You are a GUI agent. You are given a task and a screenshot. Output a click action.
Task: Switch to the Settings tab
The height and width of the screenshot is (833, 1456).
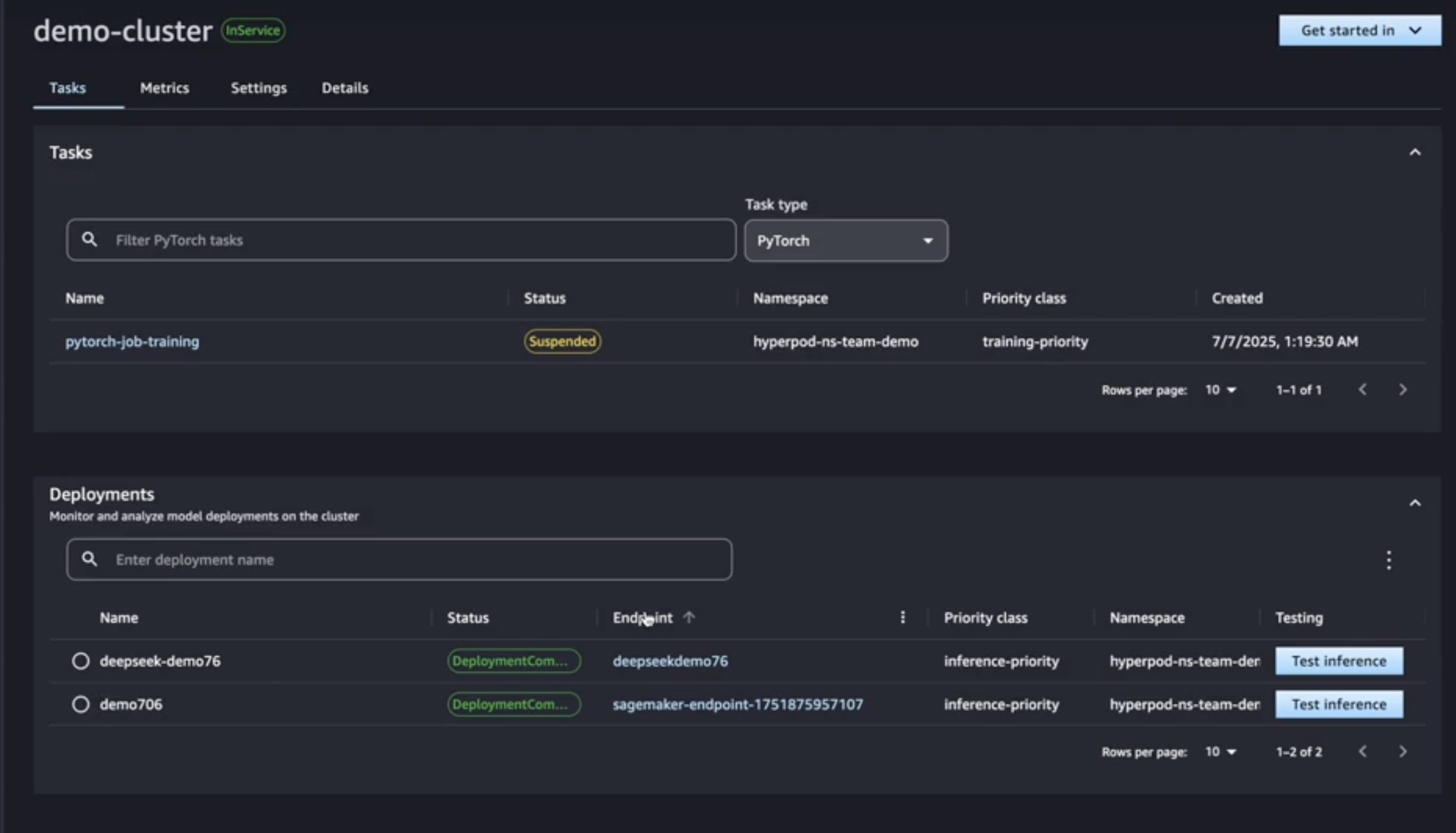coord(259,87)
